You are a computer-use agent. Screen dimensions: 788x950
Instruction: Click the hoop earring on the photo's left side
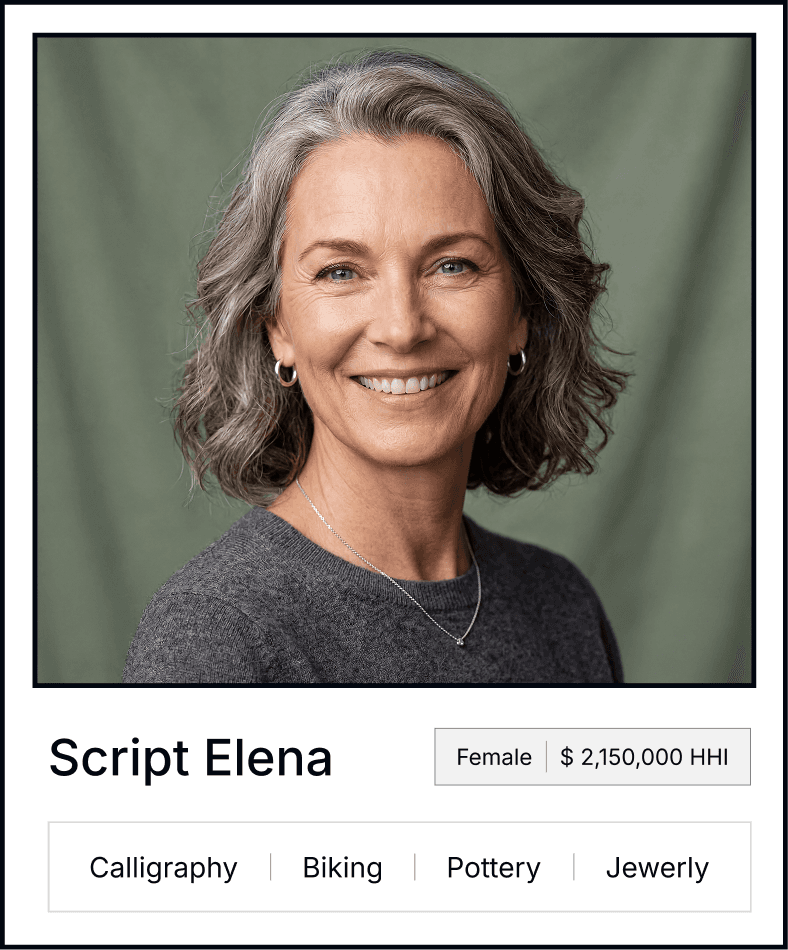(x=285, y=373)
